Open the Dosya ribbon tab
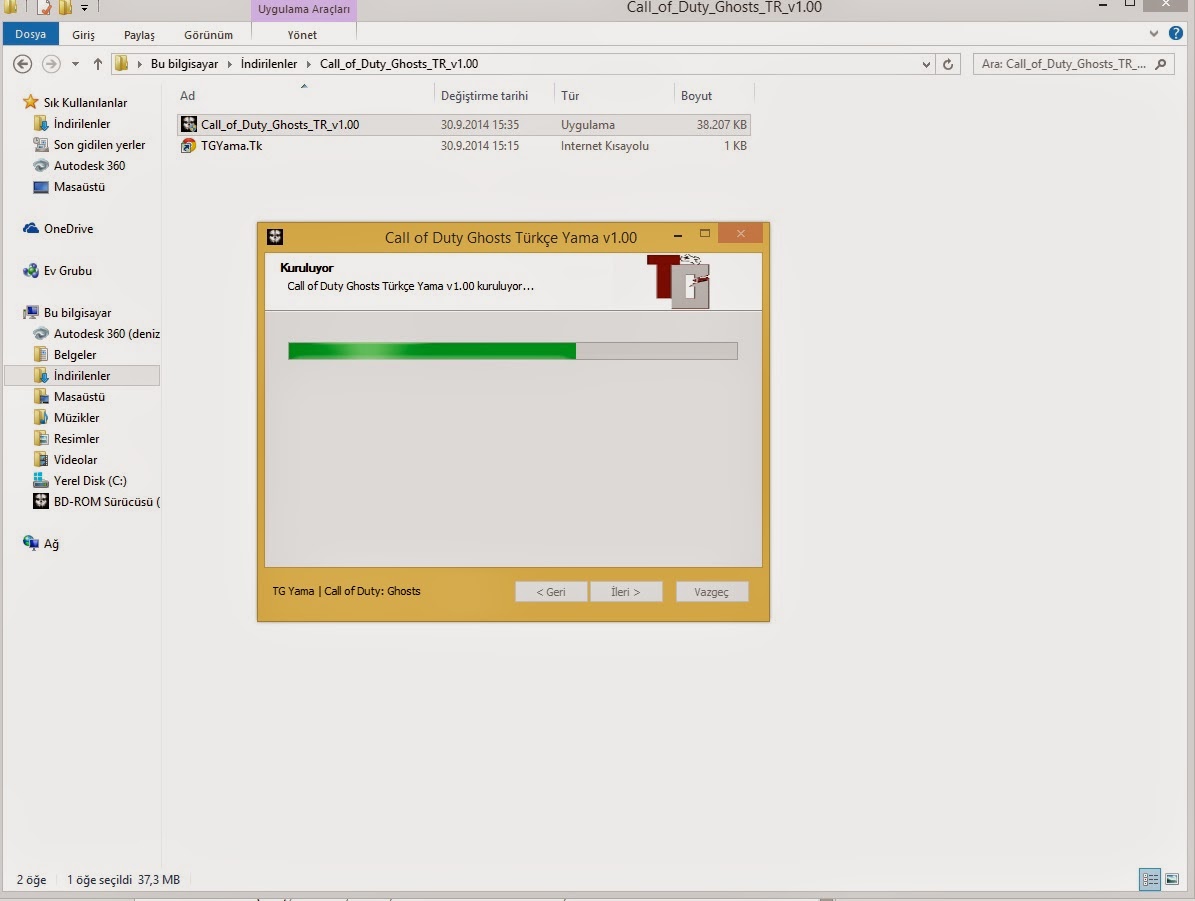Image resolution: width=1195 pixels, height=901 pixels. click(30, 34)
